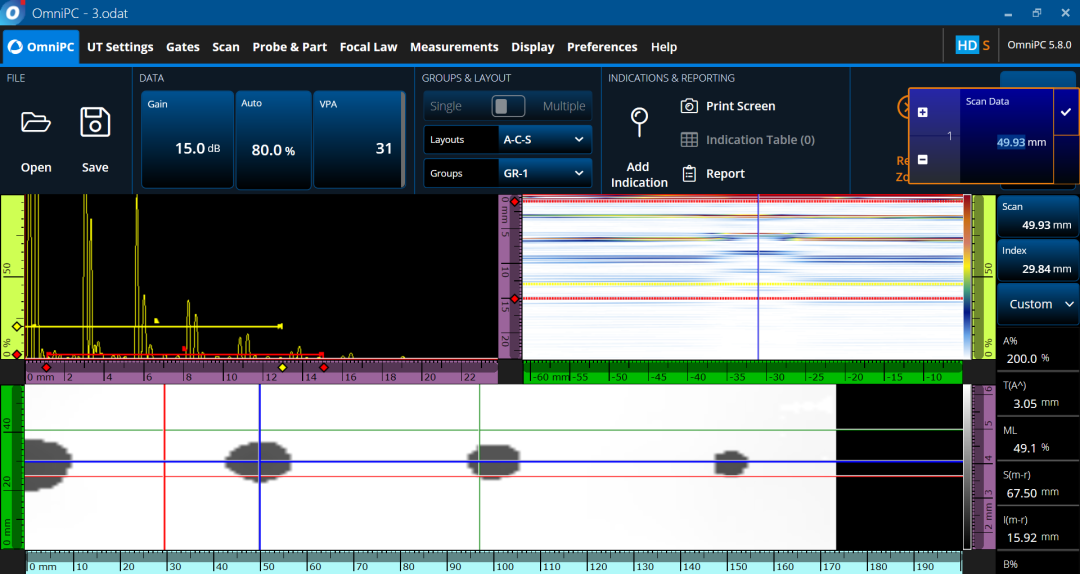Toggle the Single/Multiple groups switch
The image size is (1080, 574).
click(508, 106)
